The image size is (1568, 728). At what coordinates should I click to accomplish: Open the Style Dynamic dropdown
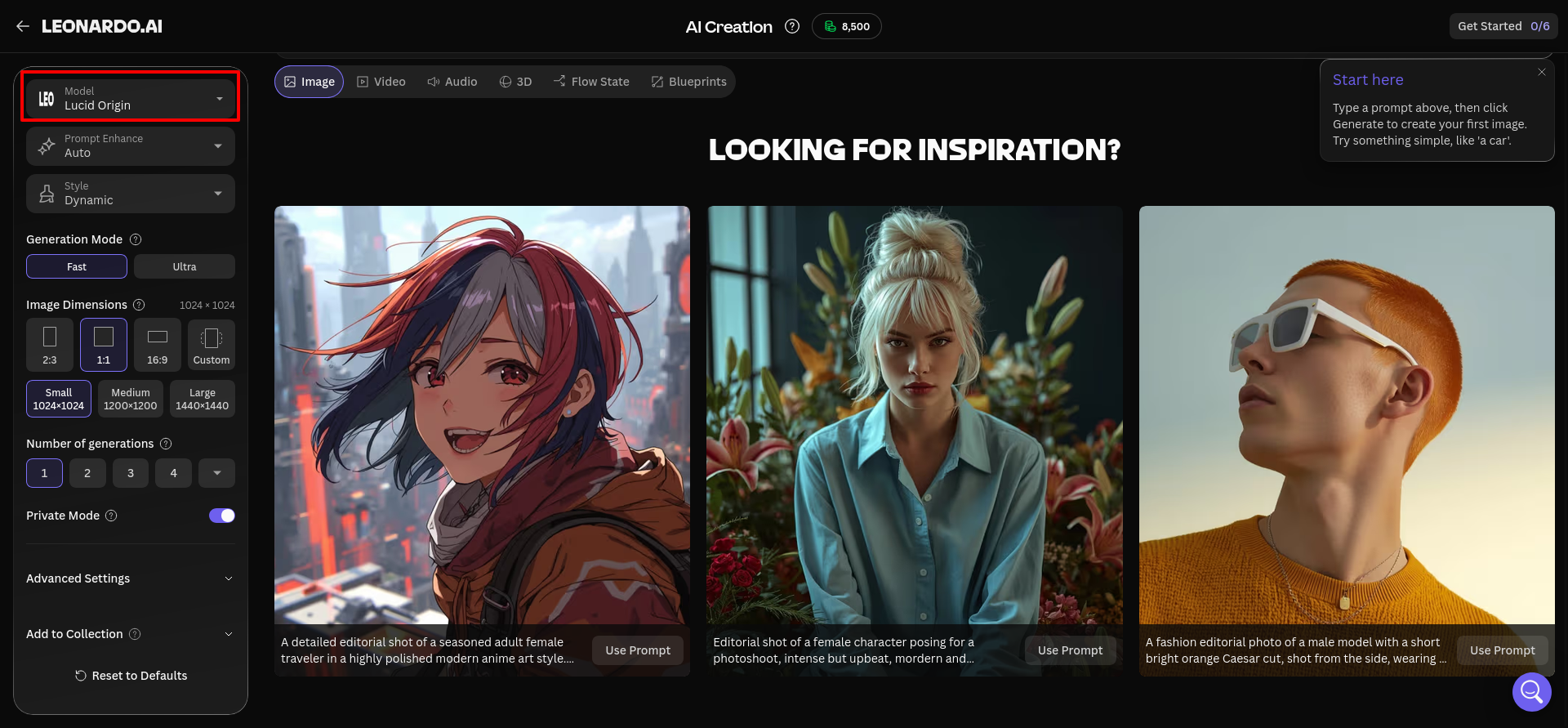131,194
